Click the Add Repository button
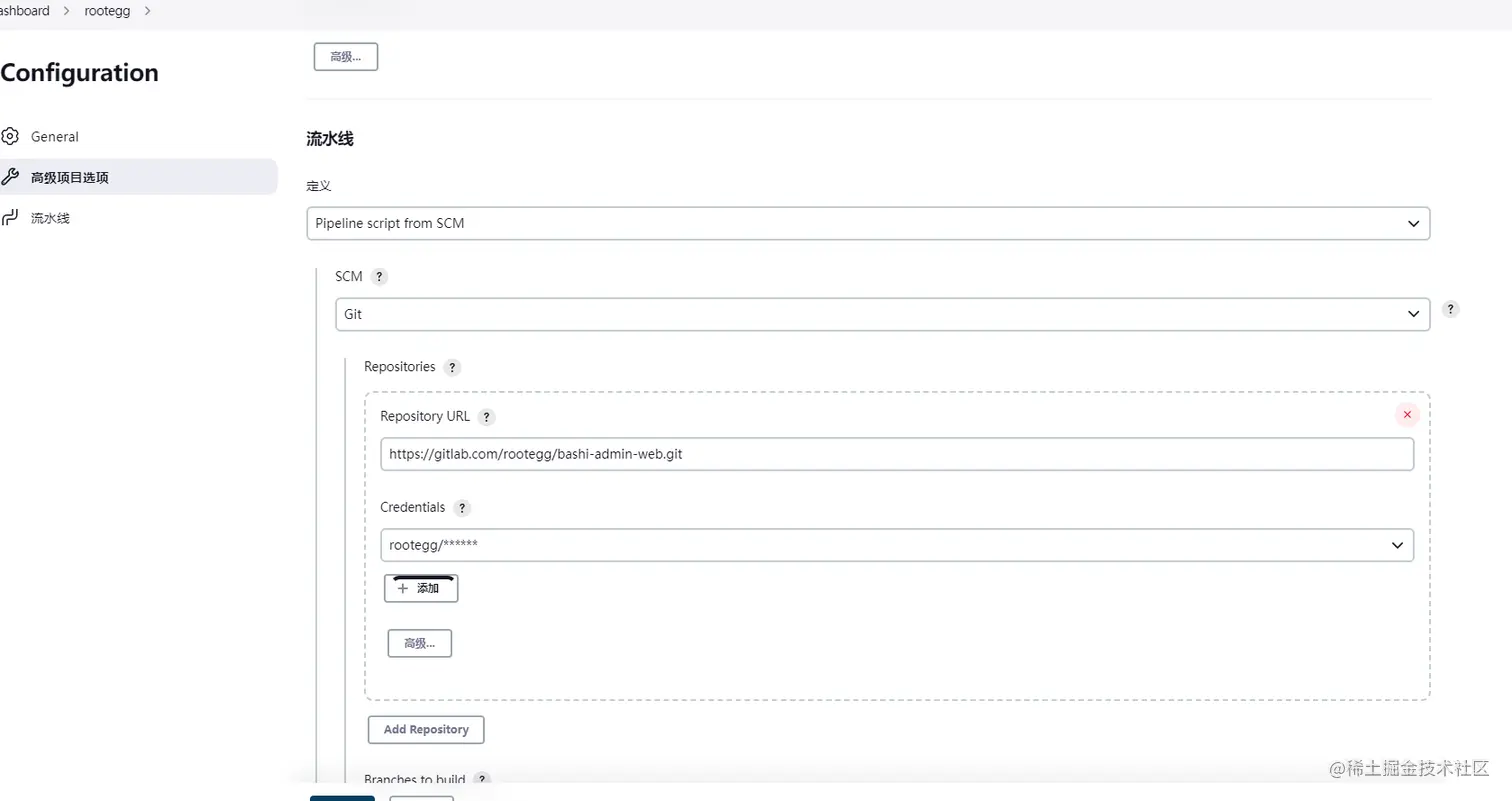 [x=426, y=730]
